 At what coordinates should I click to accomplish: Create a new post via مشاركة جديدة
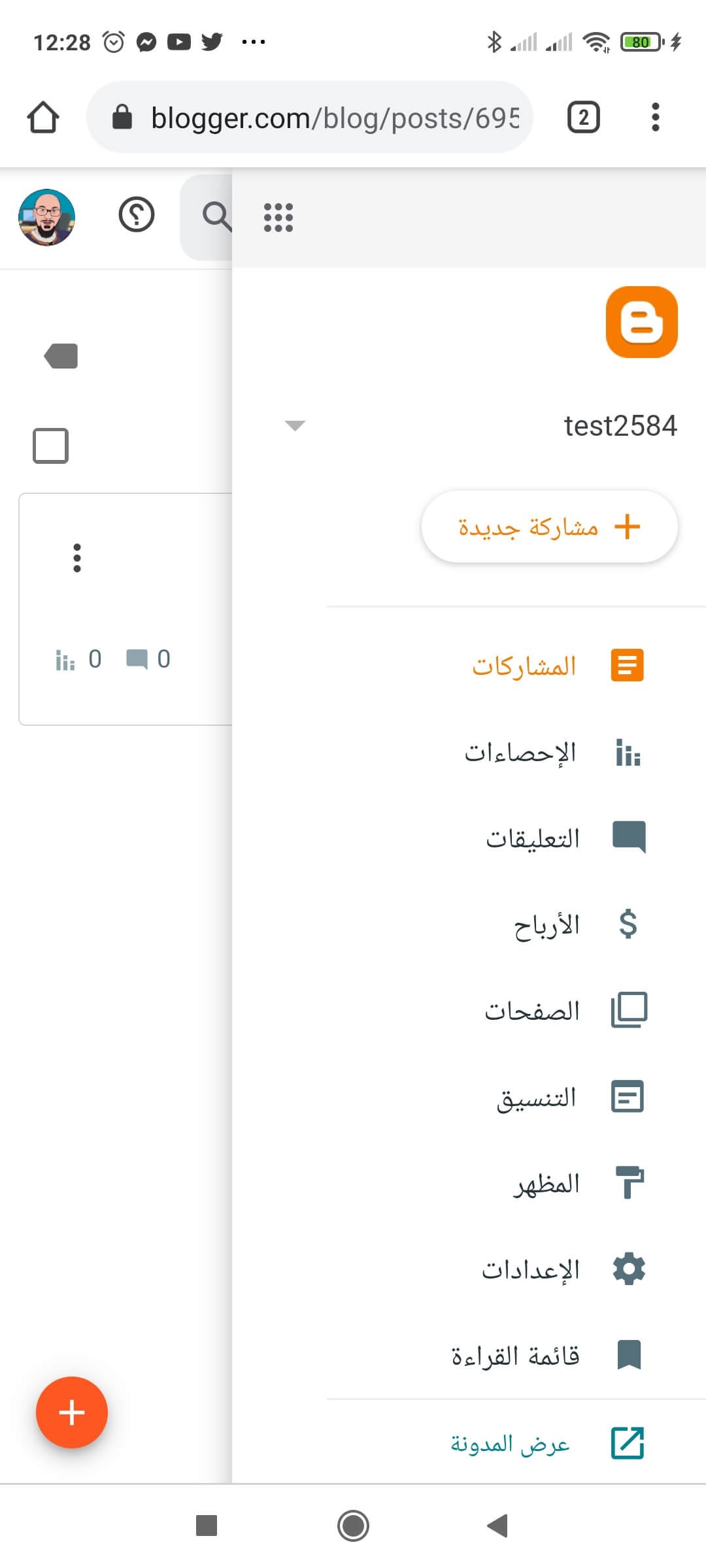pos(549,527)
